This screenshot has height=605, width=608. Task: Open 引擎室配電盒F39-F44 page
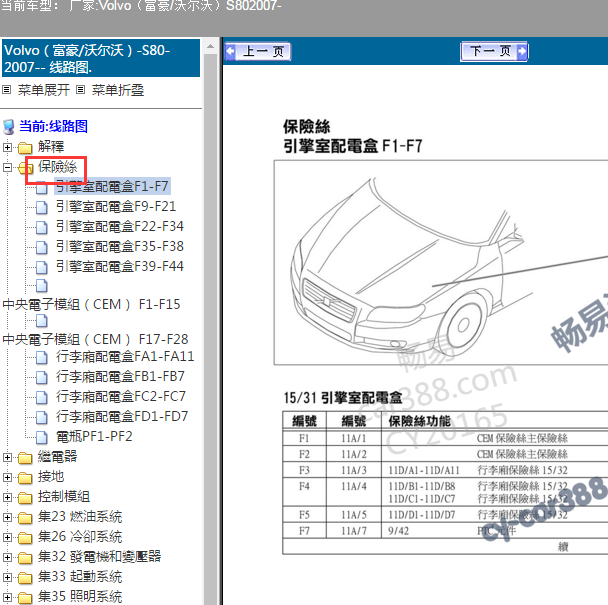pos(120,266)
